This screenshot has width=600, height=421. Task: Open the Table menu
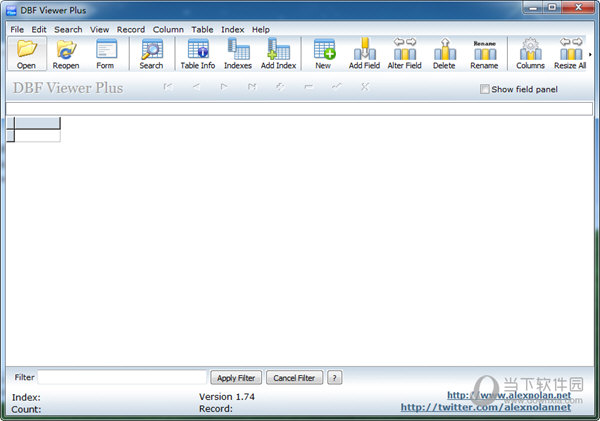(x=202, y=29)
